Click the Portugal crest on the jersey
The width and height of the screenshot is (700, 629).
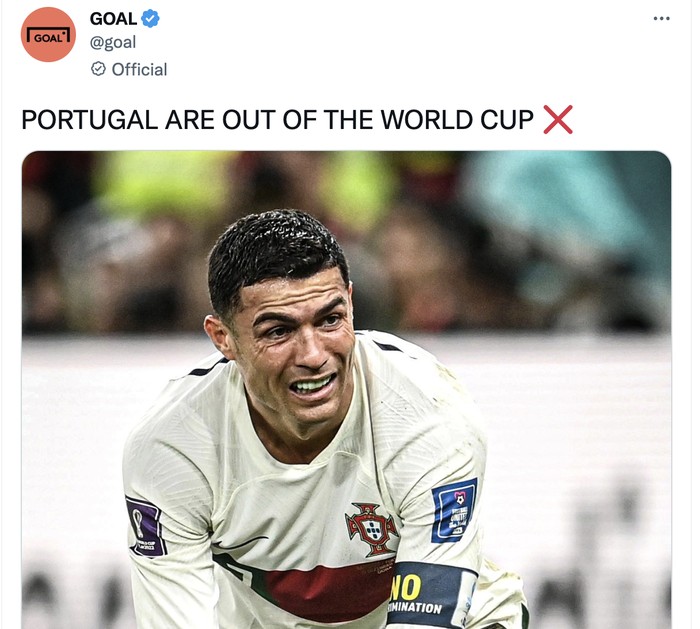point(372,529)
